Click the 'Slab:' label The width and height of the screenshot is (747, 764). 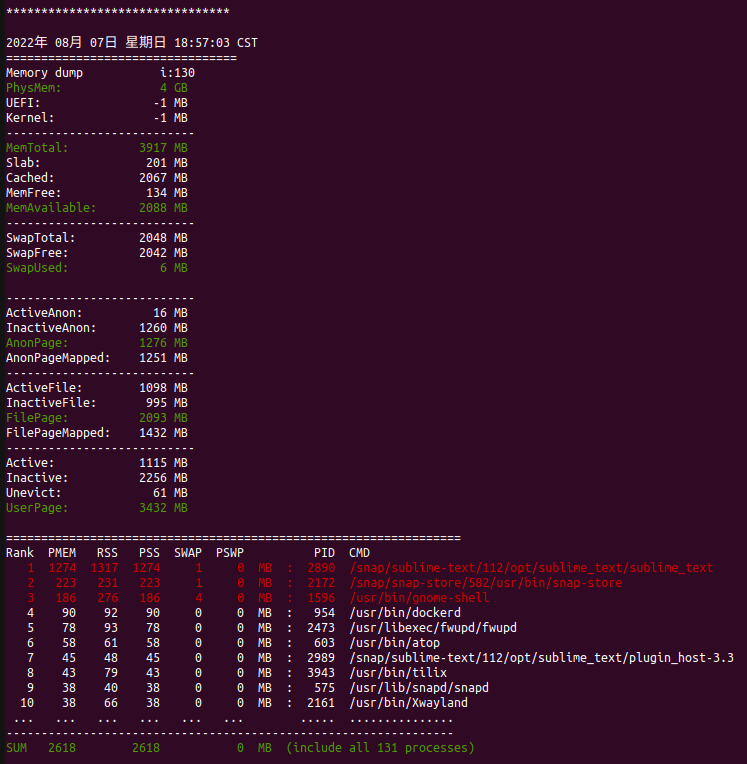click(x=23, y=163)
